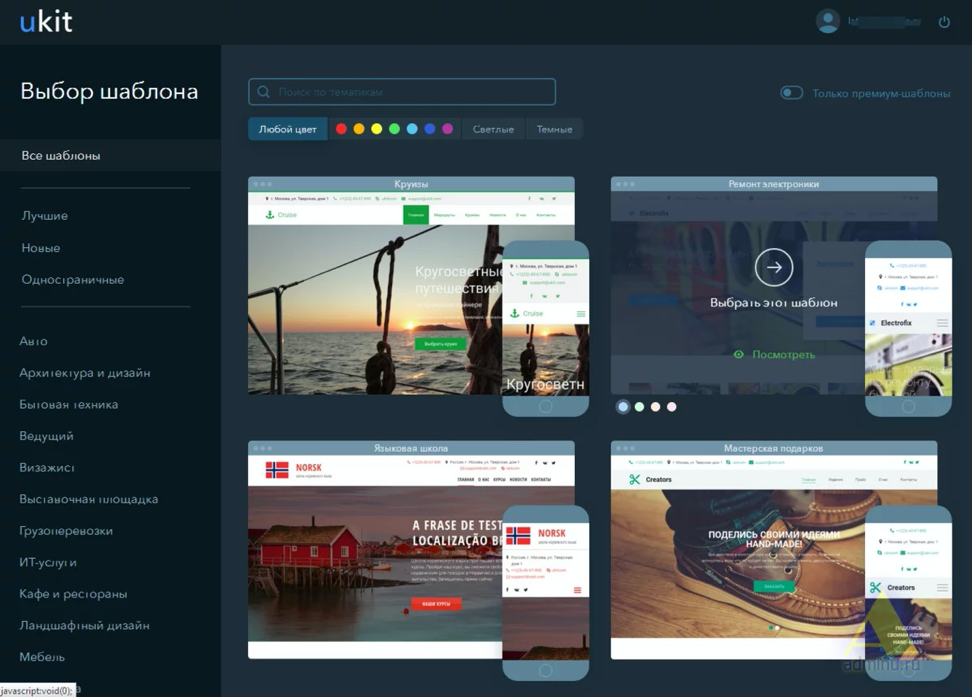Click the circled arrow on the Ремонт электроники card
This screenshot has height=697, width=972.
click(774, 267)
